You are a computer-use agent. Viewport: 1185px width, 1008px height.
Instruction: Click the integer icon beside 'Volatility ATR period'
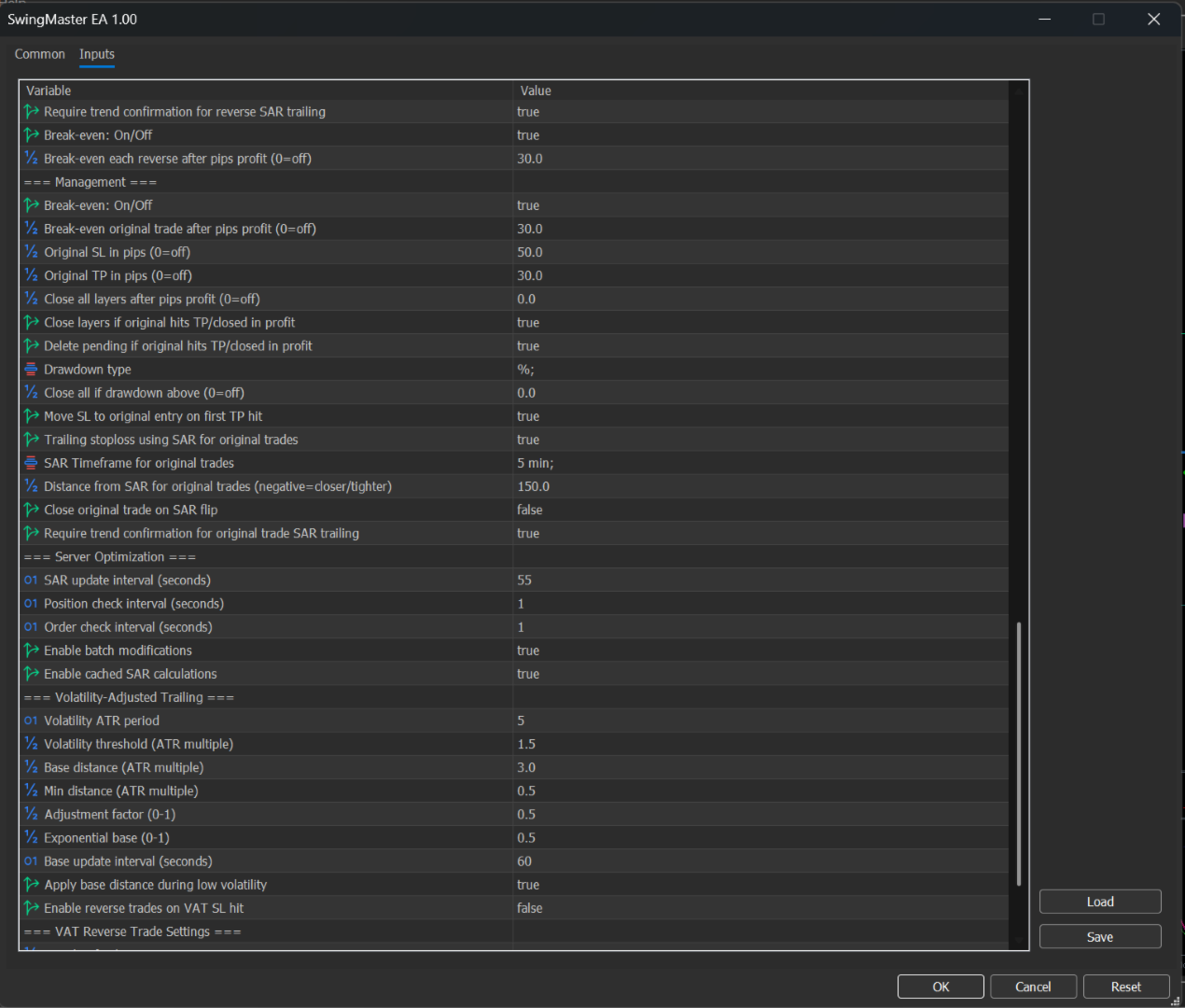pos(31,721)
